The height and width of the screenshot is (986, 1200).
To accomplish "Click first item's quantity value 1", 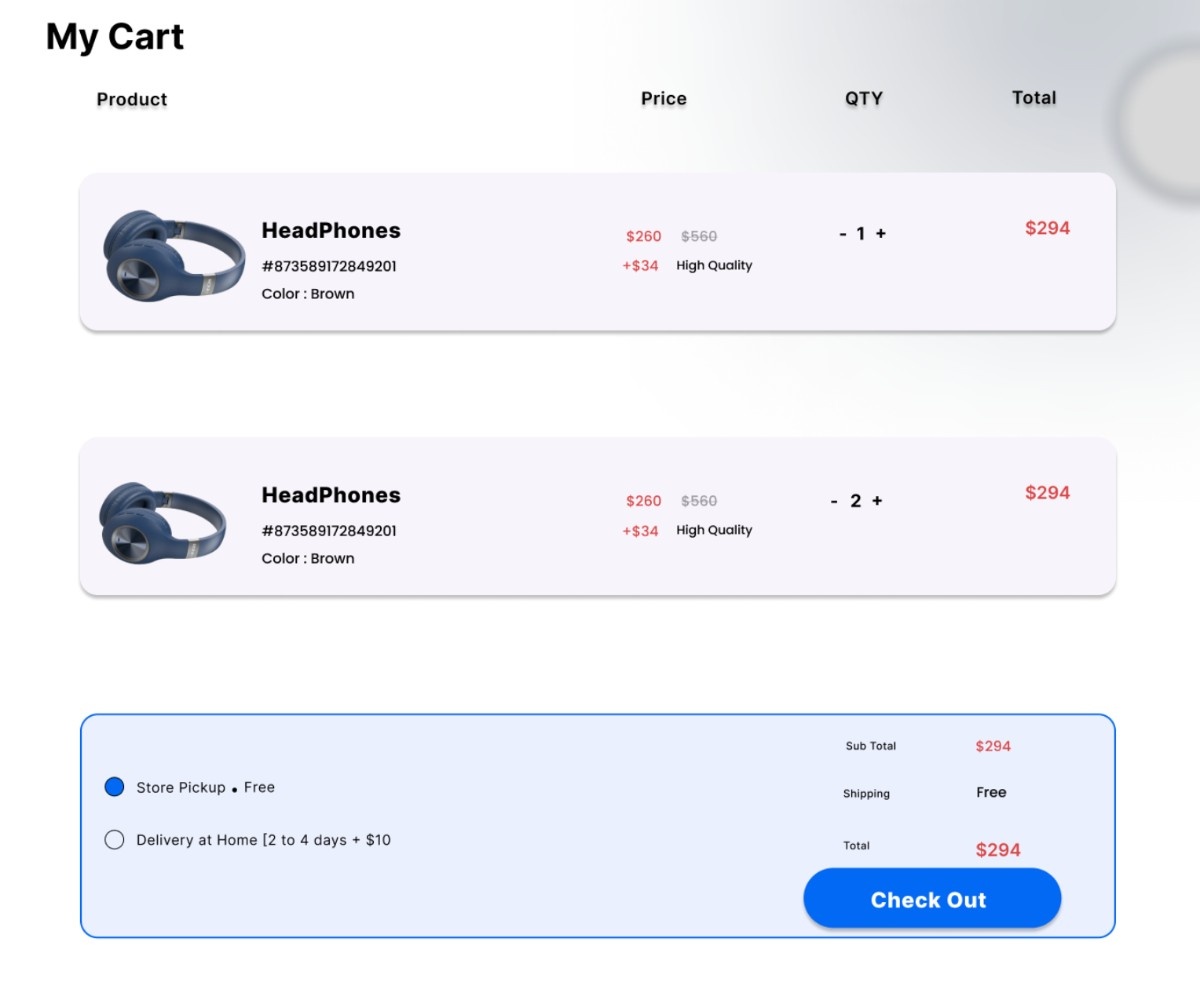I will click(x=860, y=234).
